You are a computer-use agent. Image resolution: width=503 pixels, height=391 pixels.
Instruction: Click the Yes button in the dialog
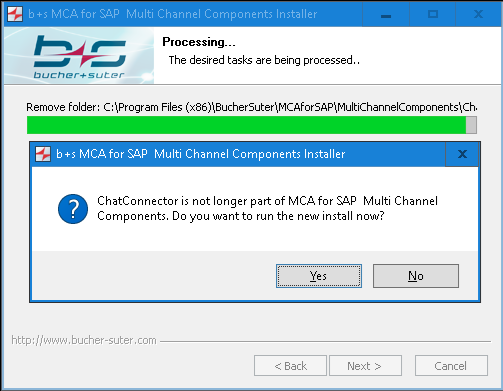[x=319, y=276]
